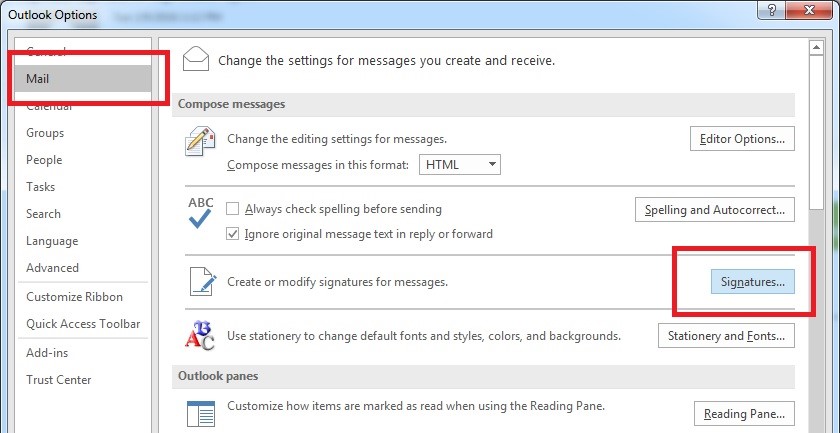Uncheck Ignore original message text option
The width and height of the screenshot is (840, 433).
pyautogui.click(x=232, y=234)
